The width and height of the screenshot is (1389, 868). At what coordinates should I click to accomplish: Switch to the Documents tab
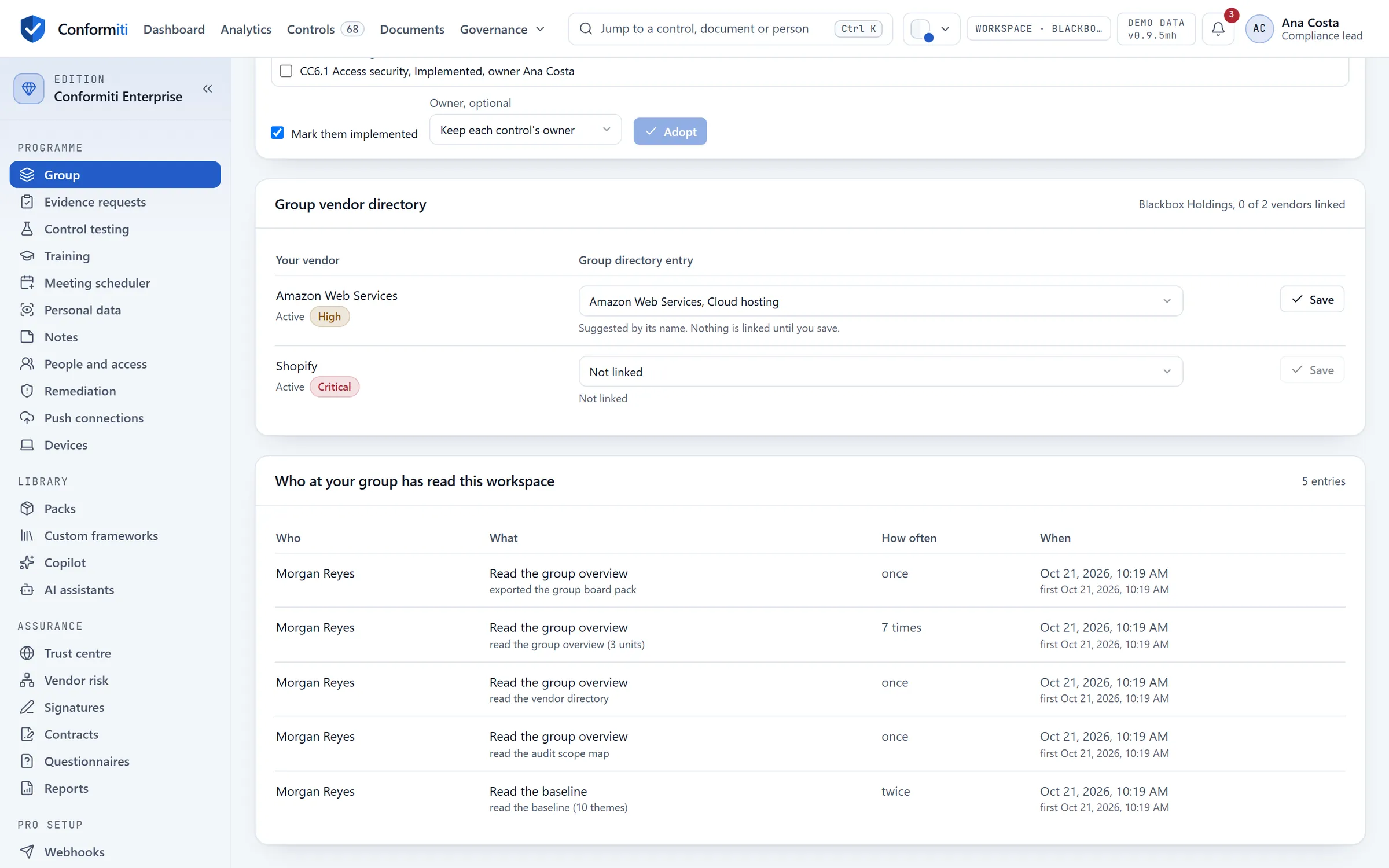412,29
